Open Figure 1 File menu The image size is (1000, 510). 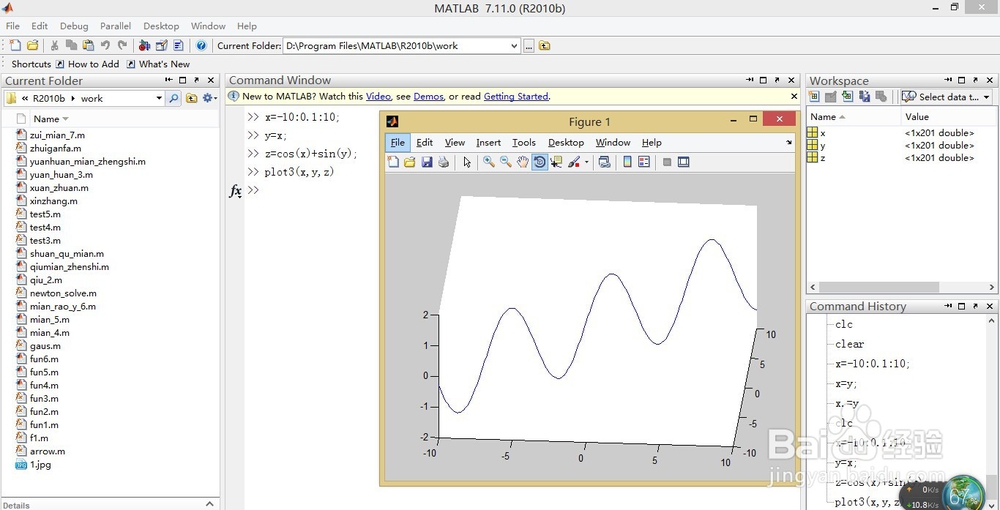397,142
